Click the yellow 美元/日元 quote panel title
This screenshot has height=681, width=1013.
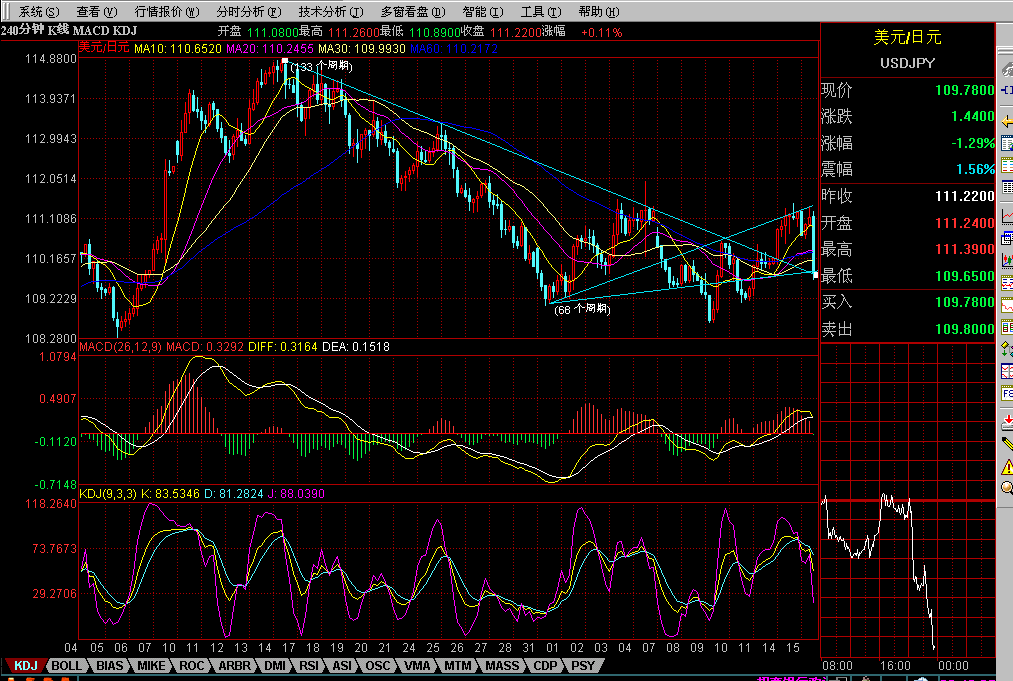tap(907, 37)
